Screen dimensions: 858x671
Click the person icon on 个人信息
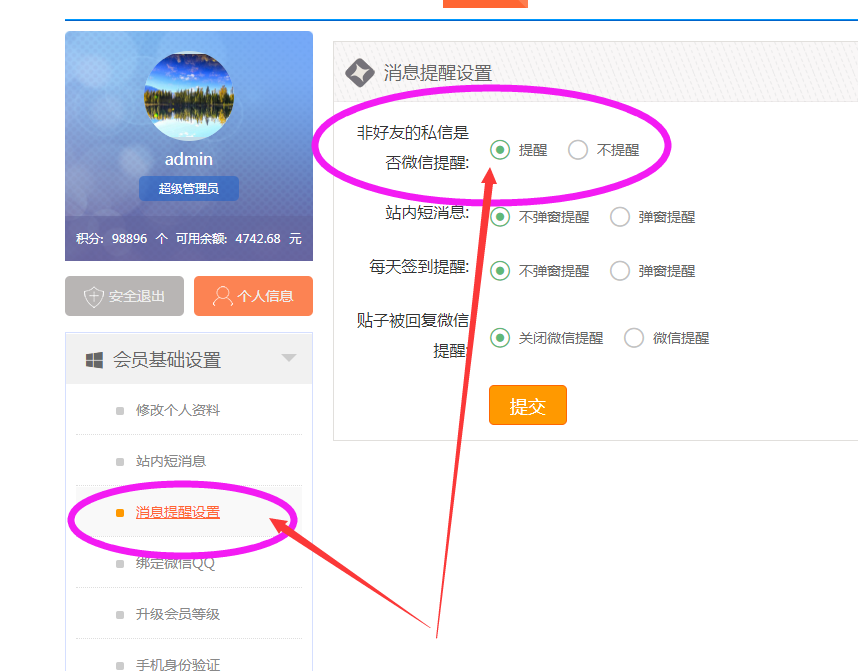point(222,296)
